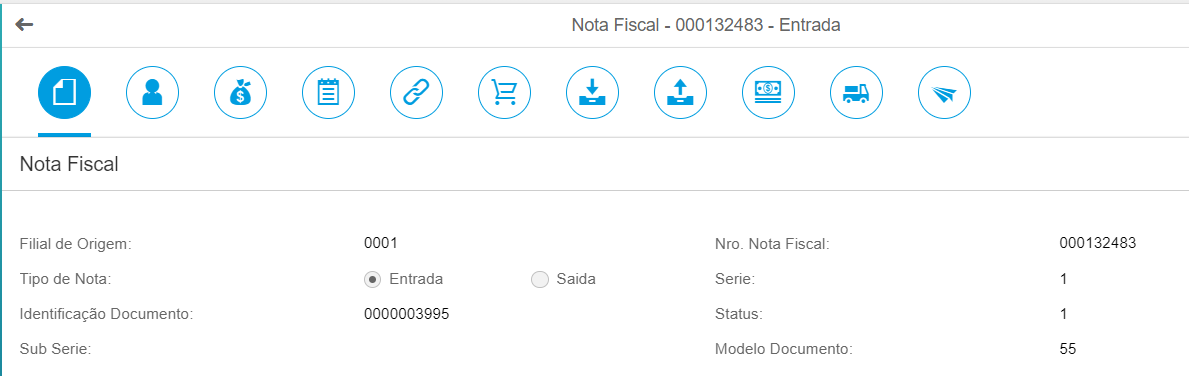Open the inbox download arrow icon
The height and width of the screenshot is (376, 1189).
click(x=592, y=92)
